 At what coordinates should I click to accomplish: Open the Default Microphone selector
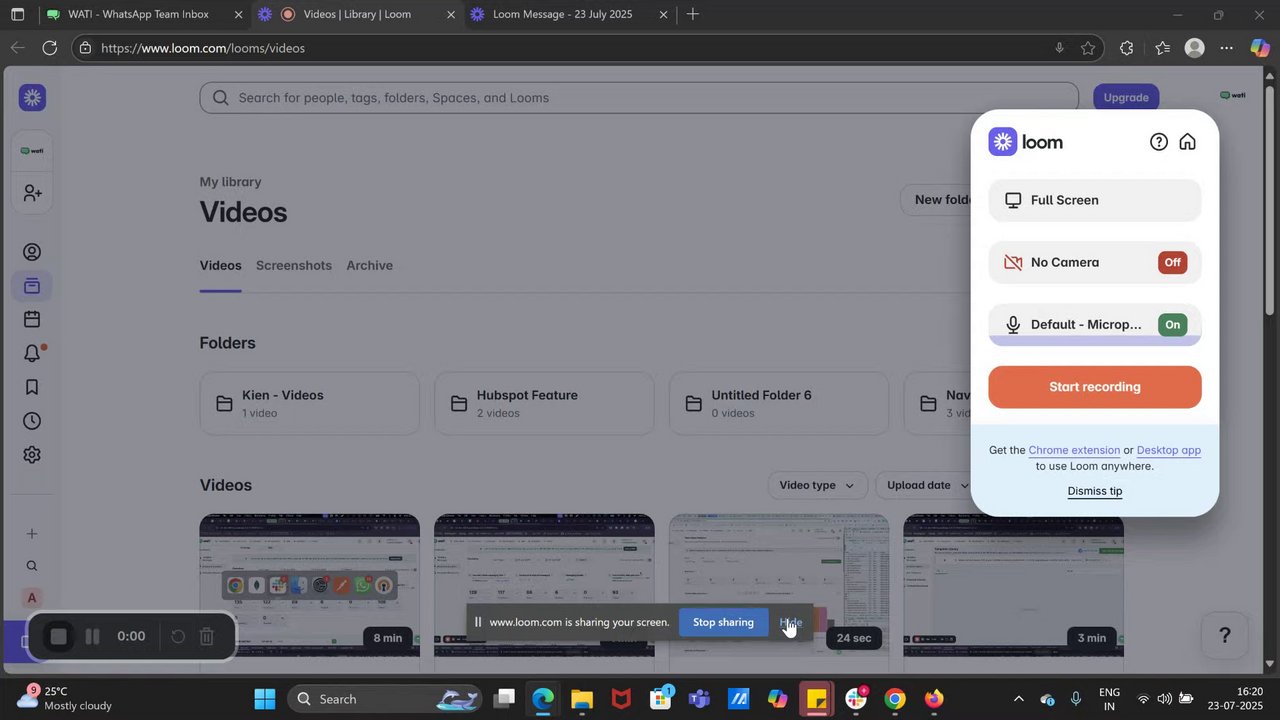pos(1095,324)
